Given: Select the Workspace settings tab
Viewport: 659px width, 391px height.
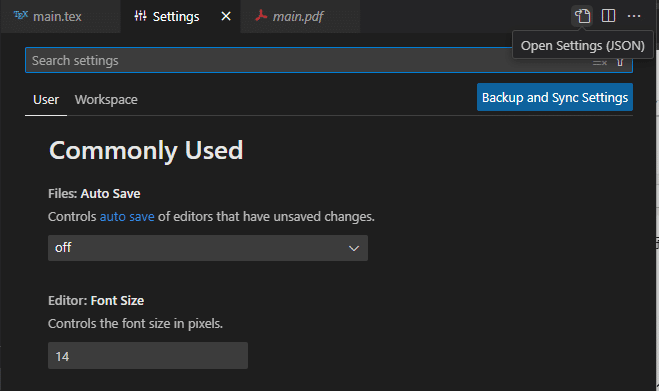Looking at the screenshot, I should pyautogui.click(x=106, y=100).
